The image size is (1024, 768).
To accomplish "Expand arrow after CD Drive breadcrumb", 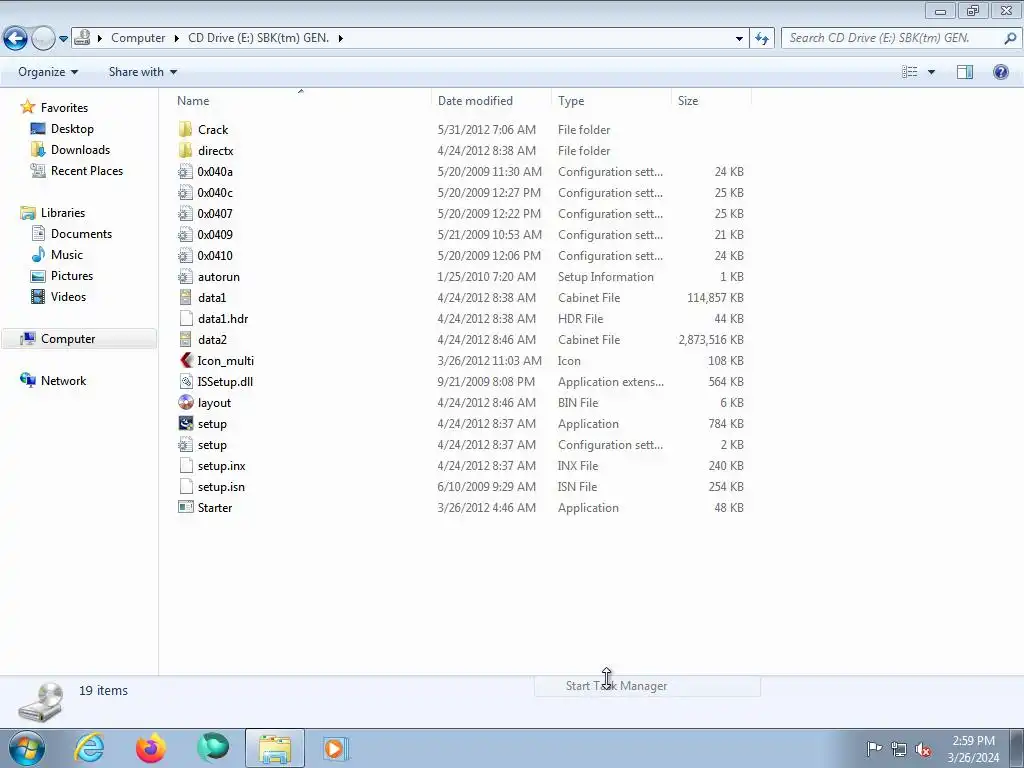I will 341,39.
